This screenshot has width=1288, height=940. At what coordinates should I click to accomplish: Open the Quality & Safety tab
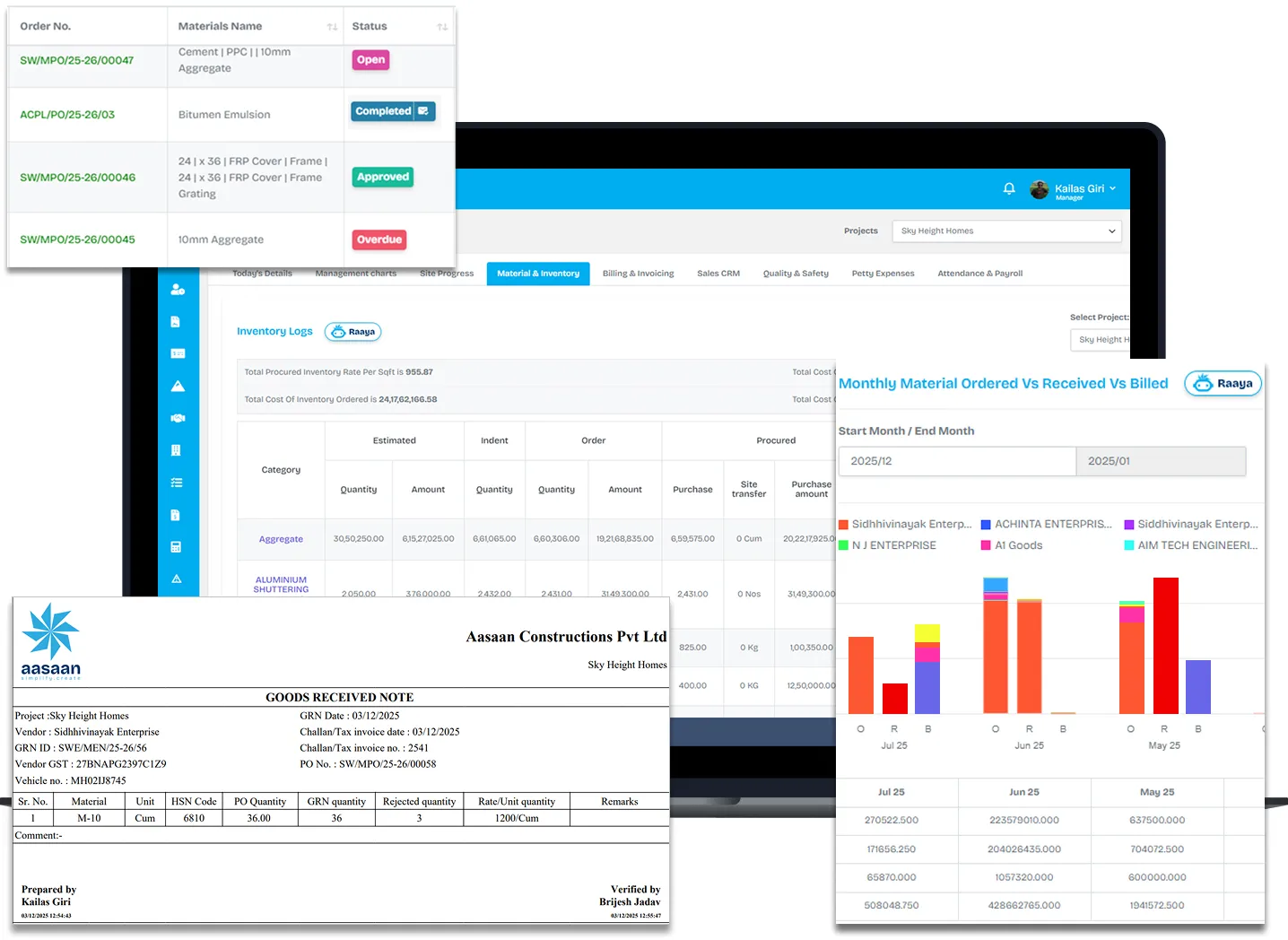[796, 274]
